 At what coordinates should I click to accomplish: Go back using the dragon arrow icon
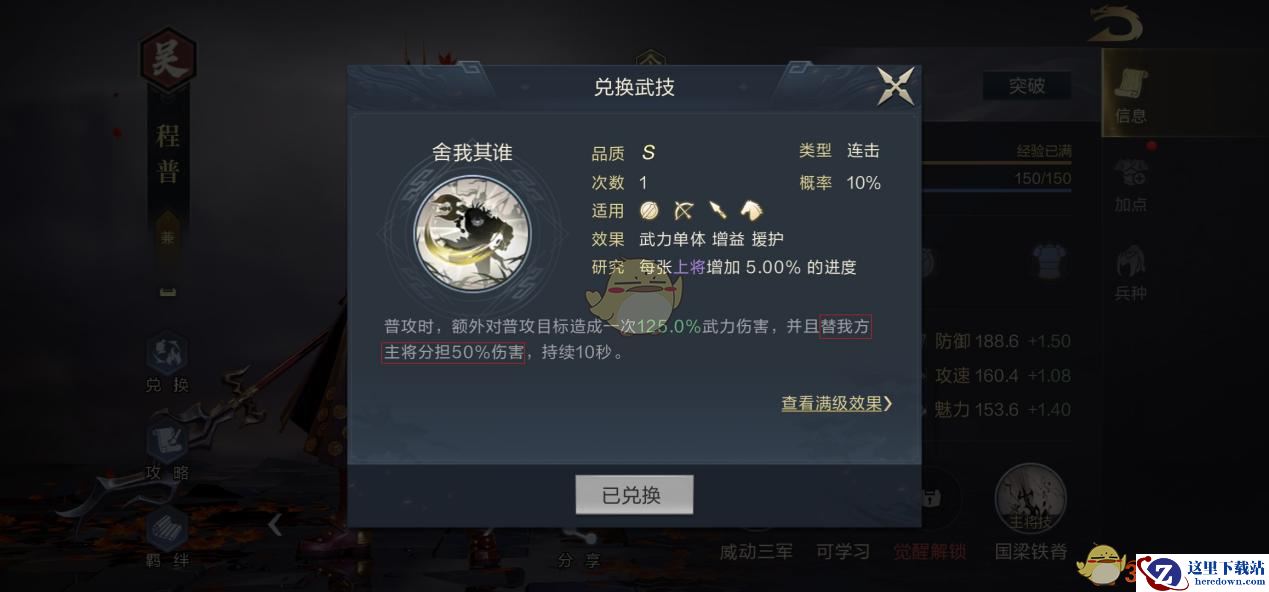(1124, 24)
